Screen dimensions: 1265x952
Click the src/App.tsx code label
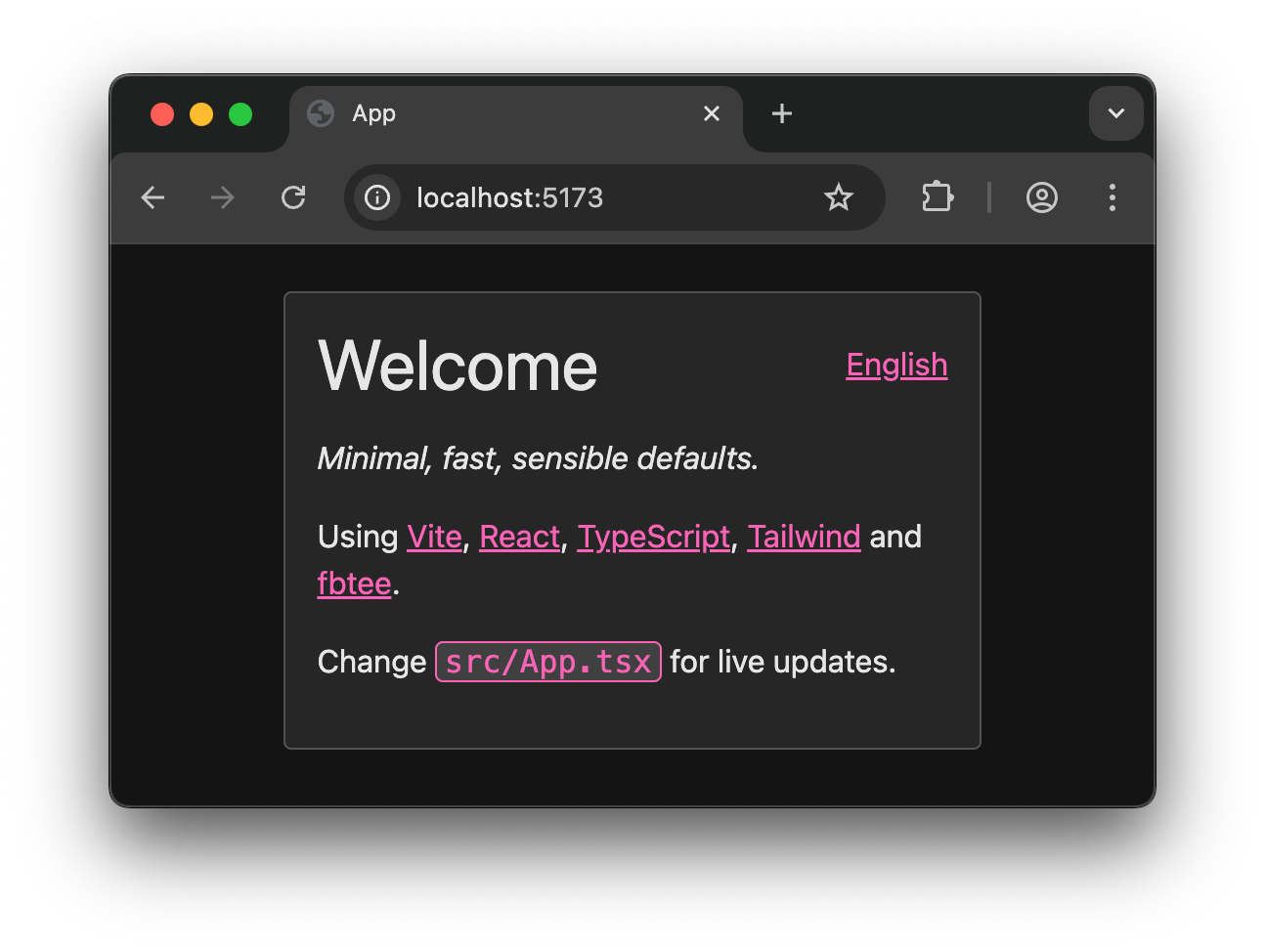coord(548,662)
